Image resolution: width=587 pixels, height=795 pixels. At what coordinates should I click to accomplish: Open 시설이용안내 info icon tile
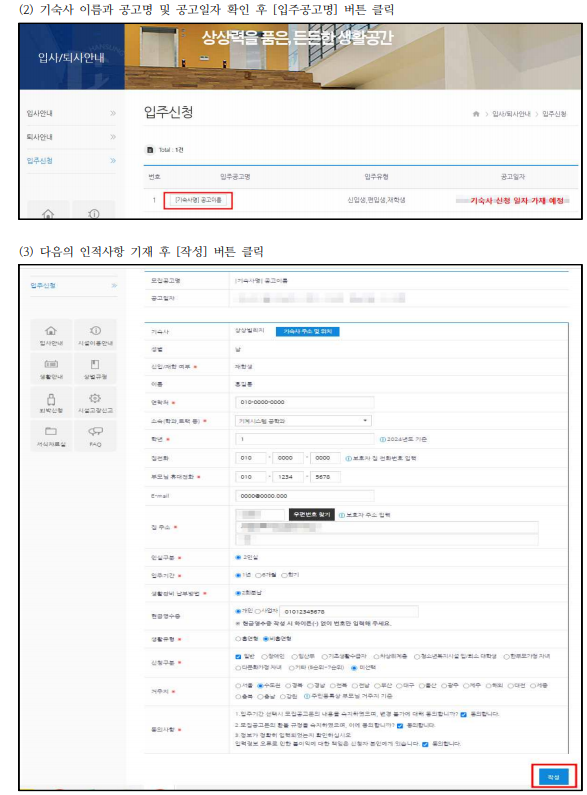pyautogui.click(x=95, y=335)
